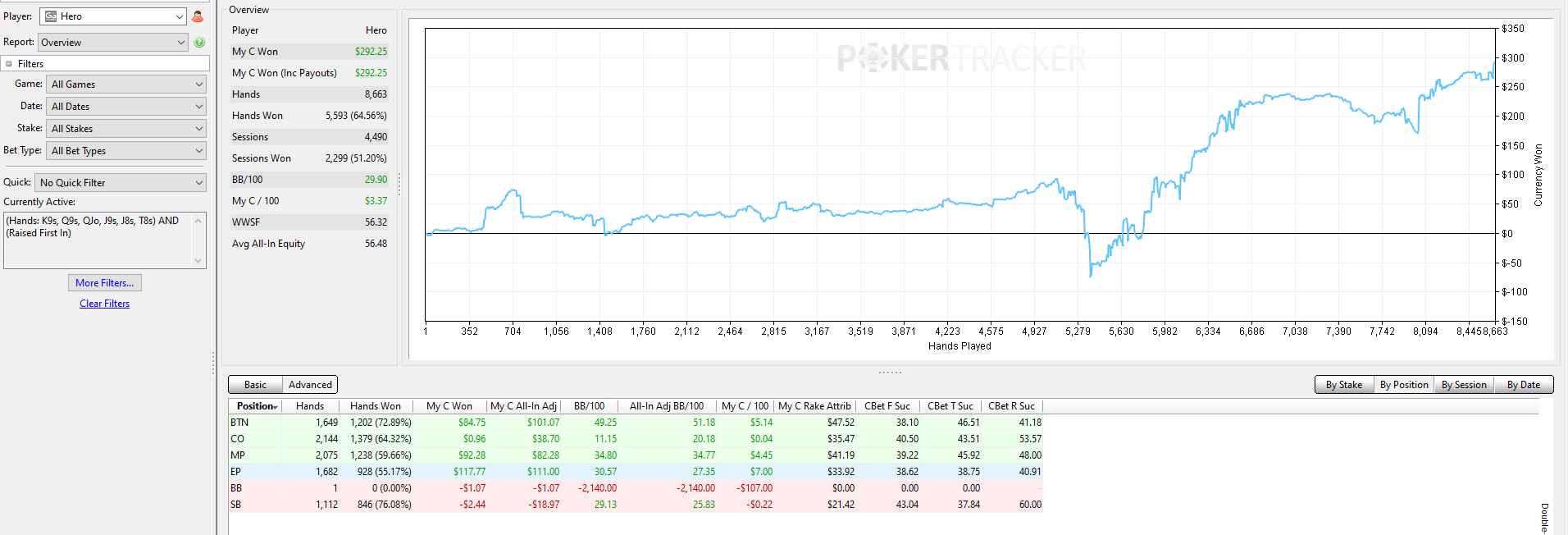1568x535 pixels.
Task: Collapse the Filters section
Action: point(9,64)
